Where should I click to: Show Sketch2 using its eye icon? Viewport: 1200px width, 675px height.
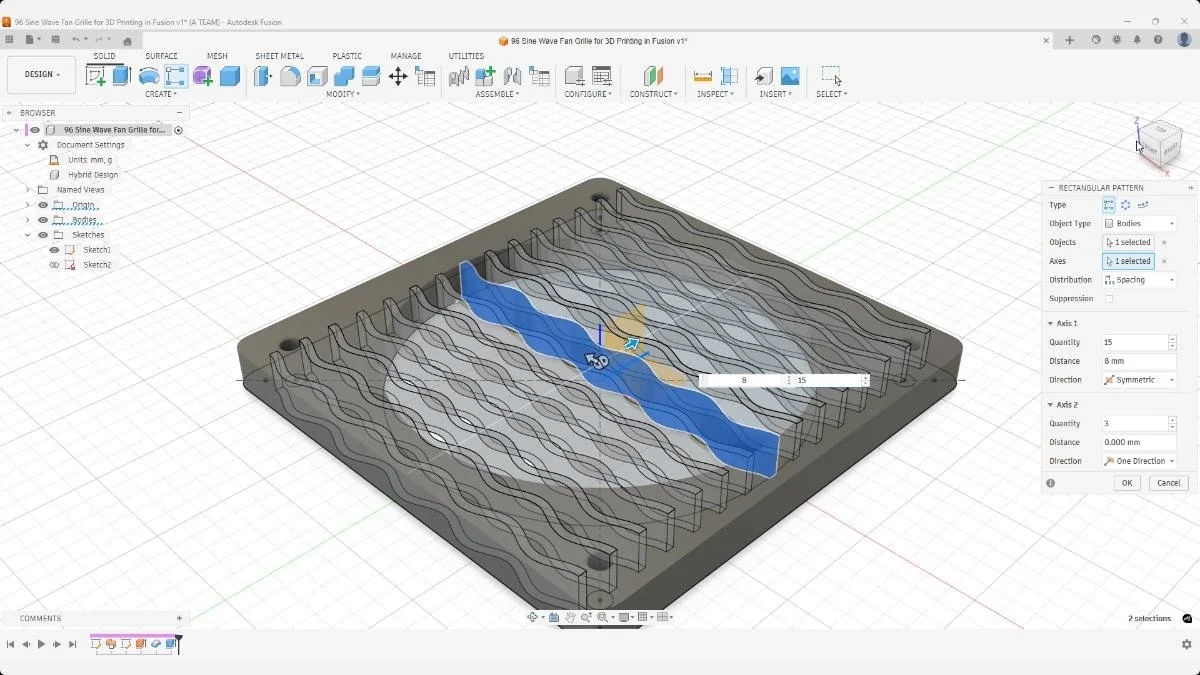(54, 265)
